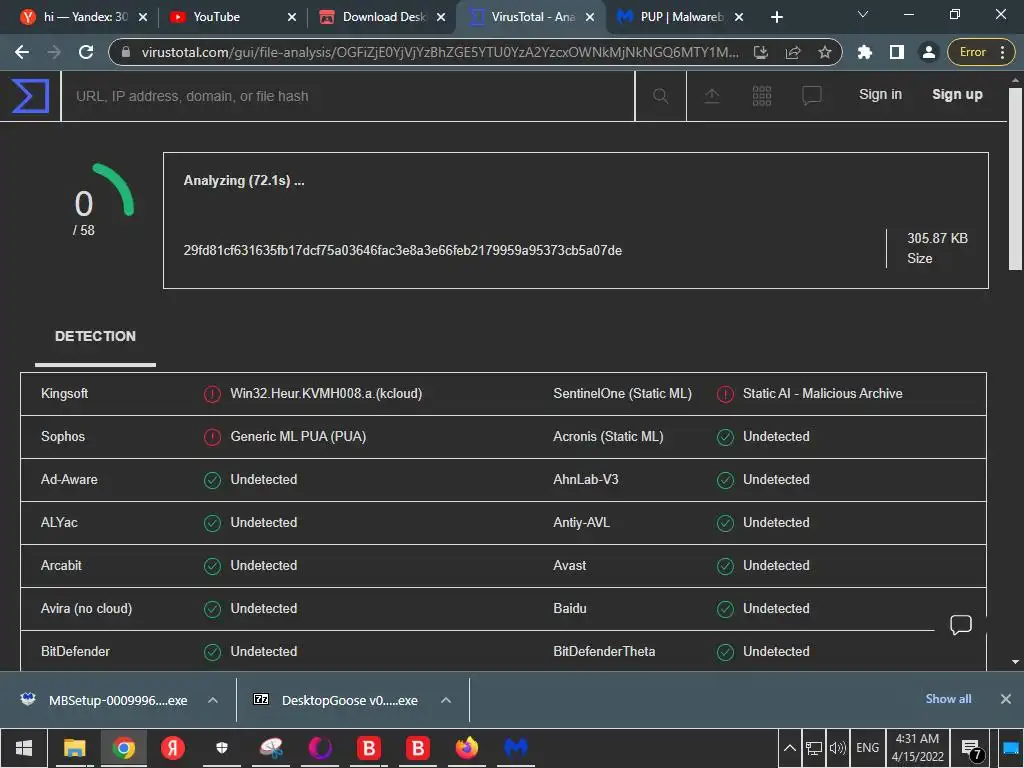This screenshot has width=1024, height=768.
Task: Click browser back arrow
Action: point(22,52)
